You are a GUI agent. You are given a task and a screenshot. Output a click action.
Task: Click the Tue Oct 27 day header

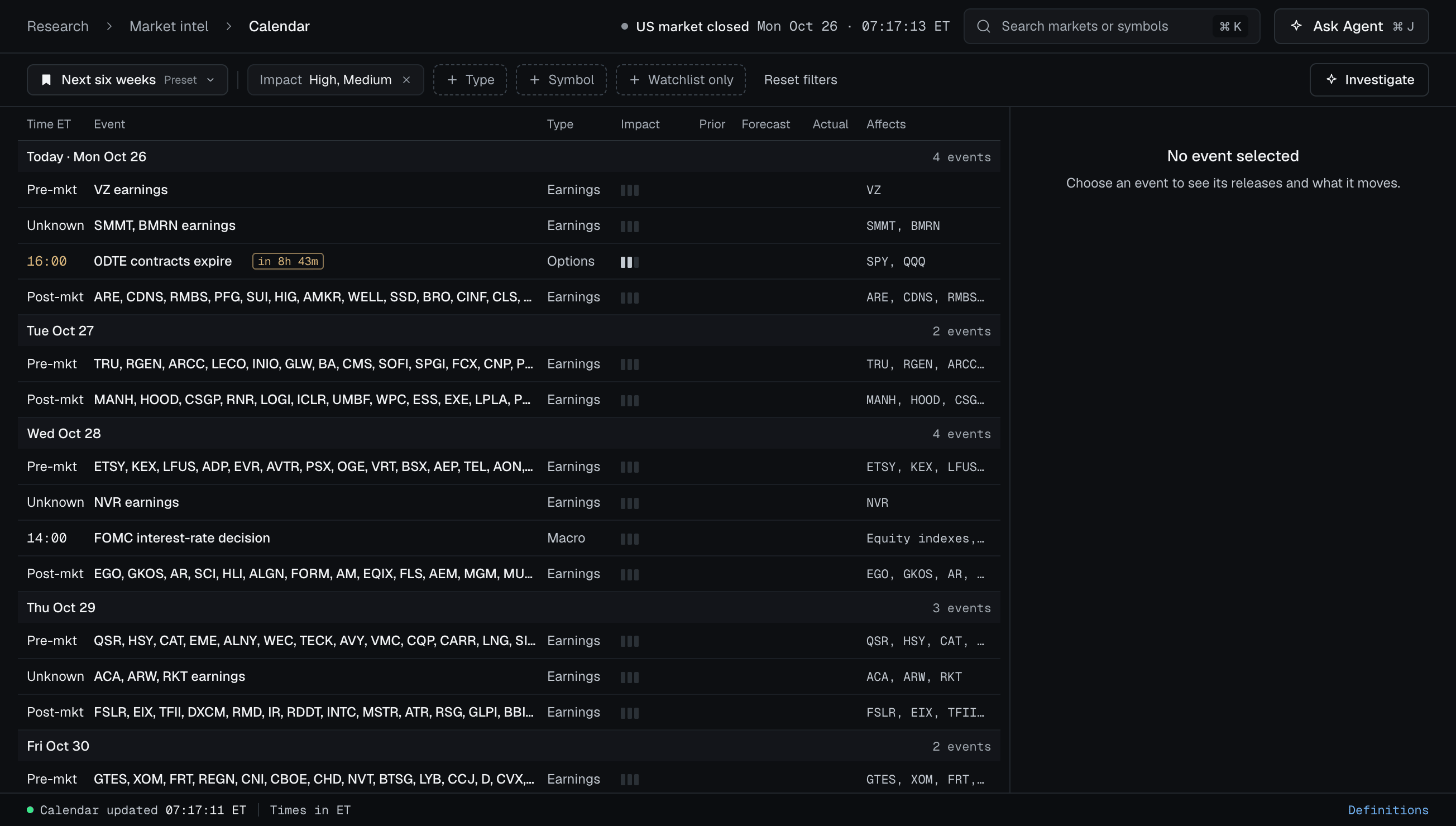[509, 331]
